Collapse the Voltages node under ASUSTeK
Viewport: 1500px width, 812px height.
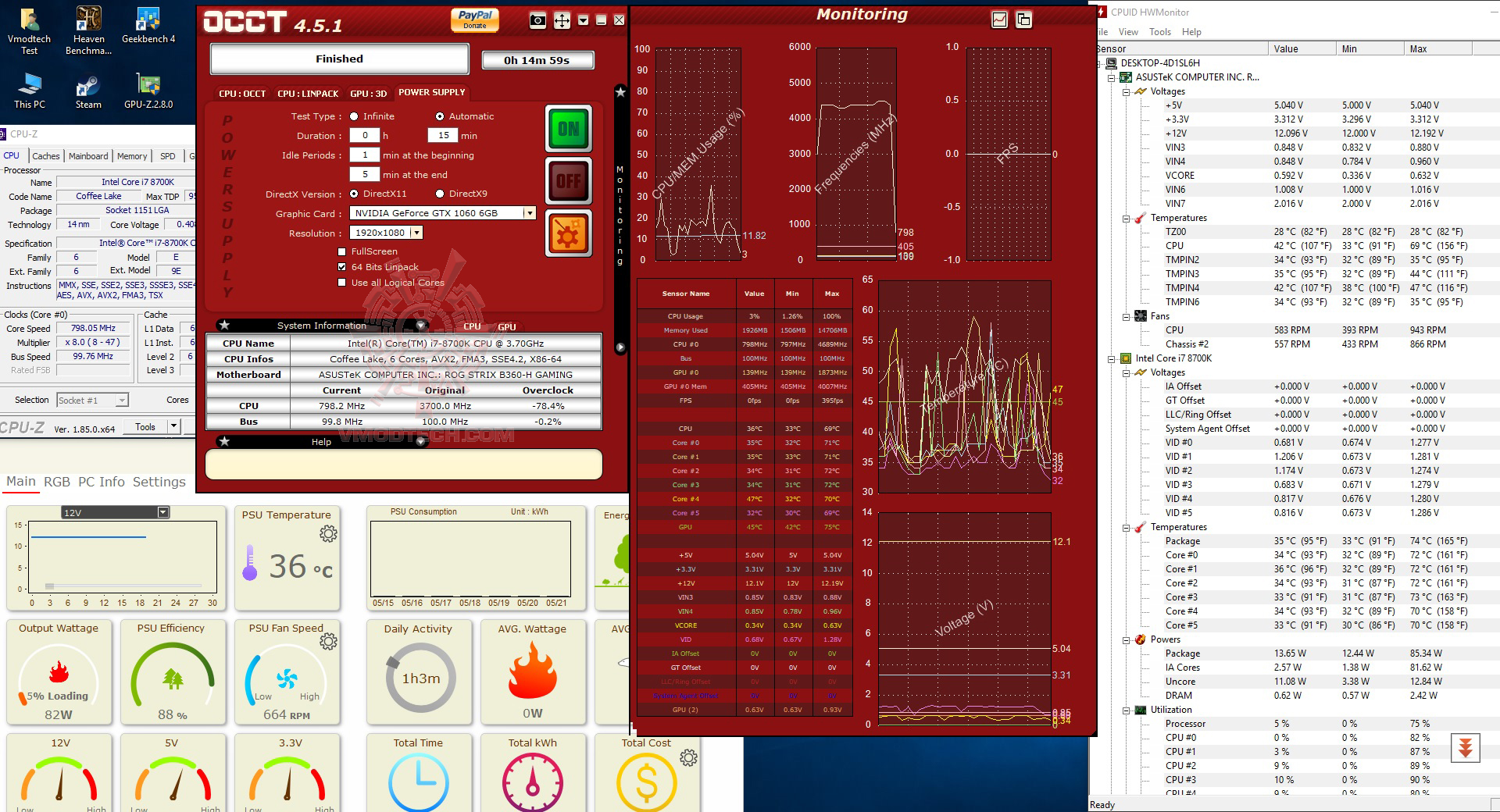point(1127,91)
